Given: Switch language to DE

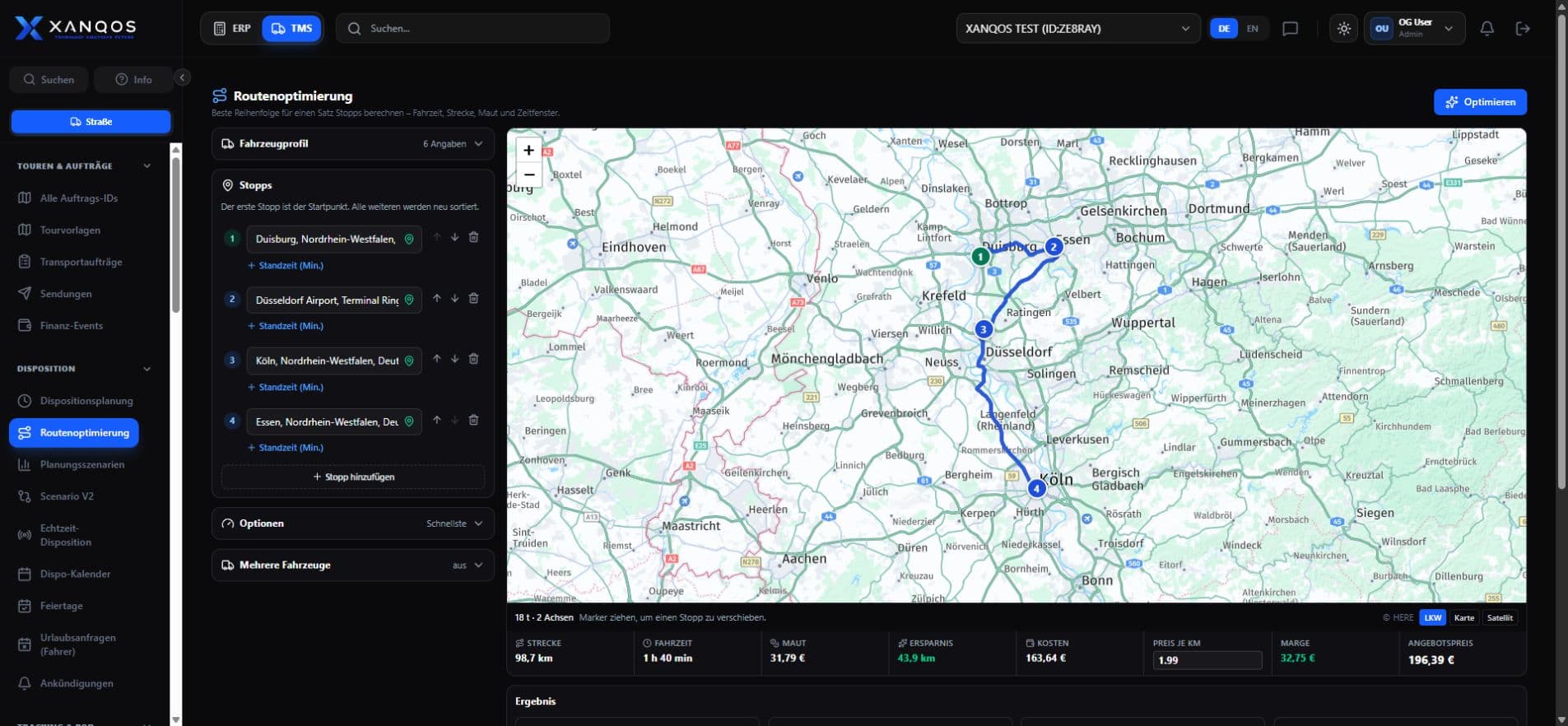Looking at the screenshot, I should pos(1224,29).
